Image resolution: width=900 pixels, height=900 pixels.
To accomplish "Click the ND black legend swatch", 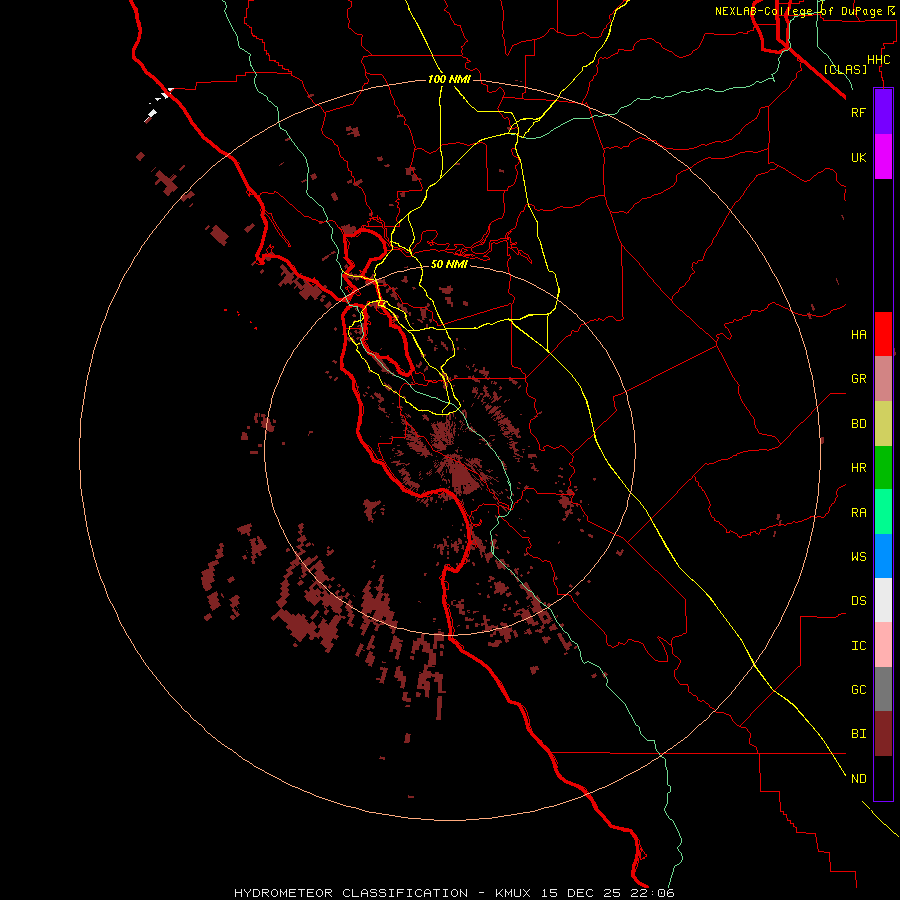I will (883, 778).
